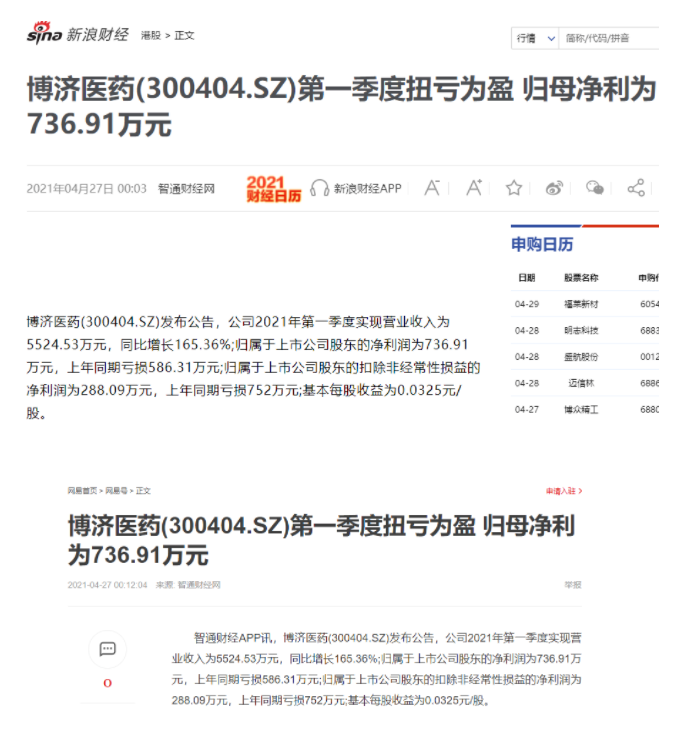Screen dimensions: 673x739
Task: Open the share options icon
Action: click(x=636, y=187)
